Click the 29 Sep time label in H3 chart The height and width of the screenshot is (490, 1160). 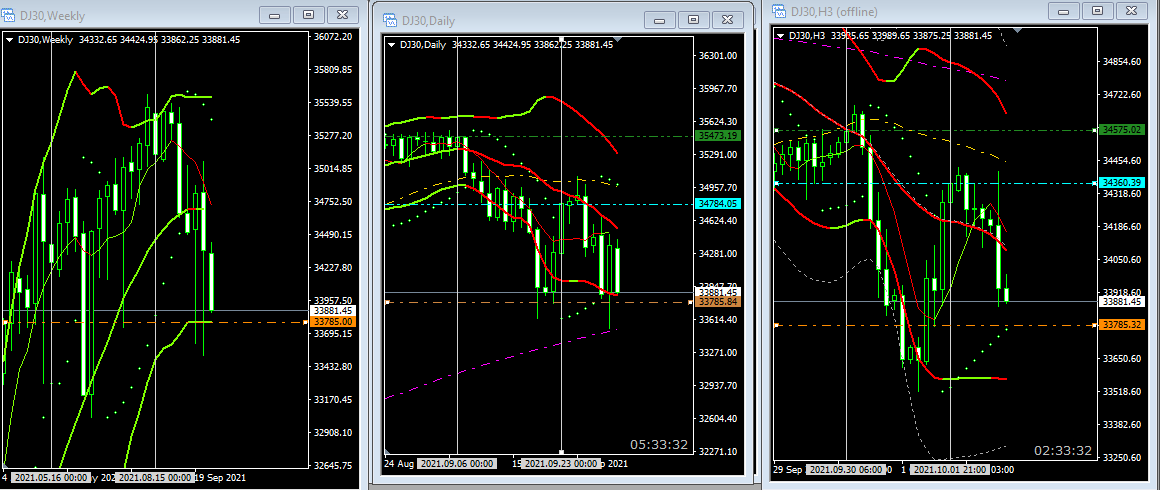[789, 469]
